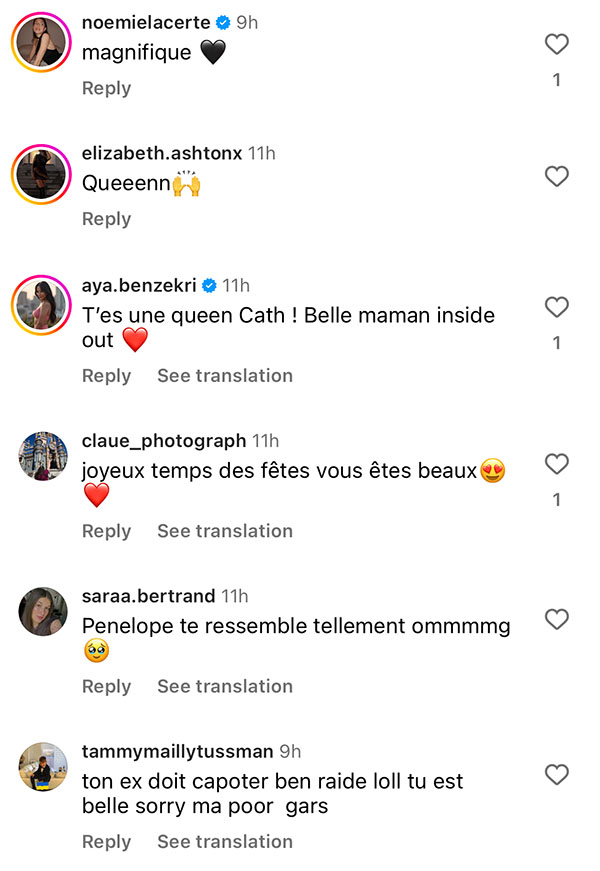Reply to tammymaillytussman's comment
The width and height of the screenshot is (600, 871).
(106, 842)
